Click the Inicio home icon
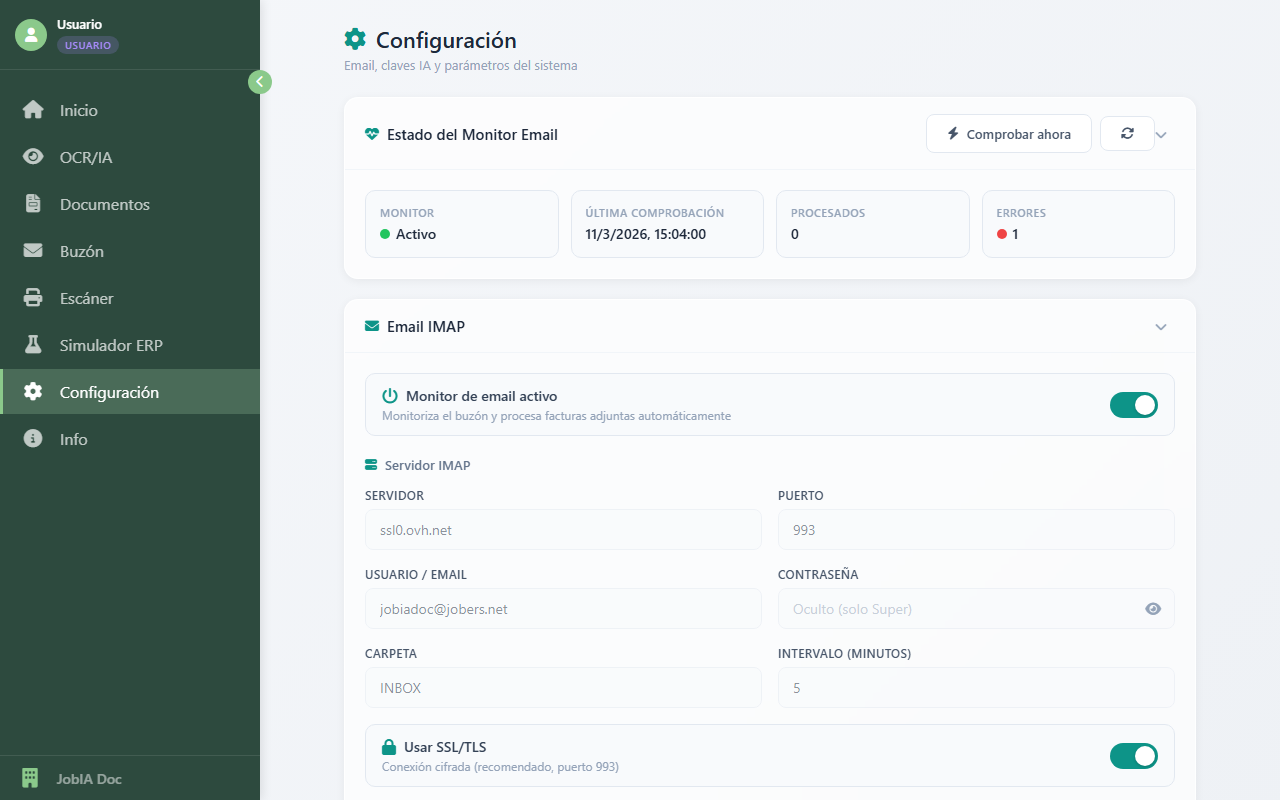Viewport: 1280px width, 800px height. 32,110
